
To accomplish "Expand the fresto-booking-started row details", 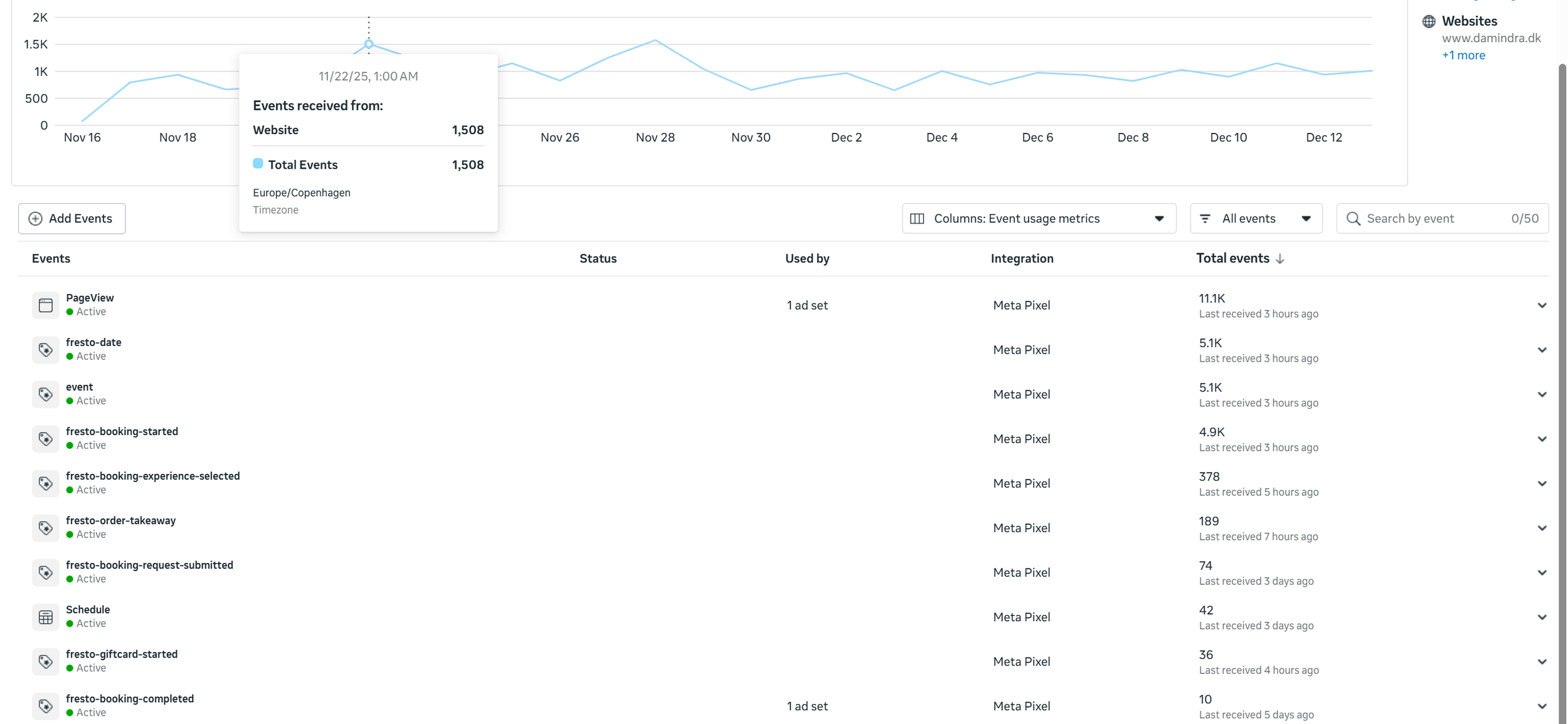I will tap(1542, 439).
